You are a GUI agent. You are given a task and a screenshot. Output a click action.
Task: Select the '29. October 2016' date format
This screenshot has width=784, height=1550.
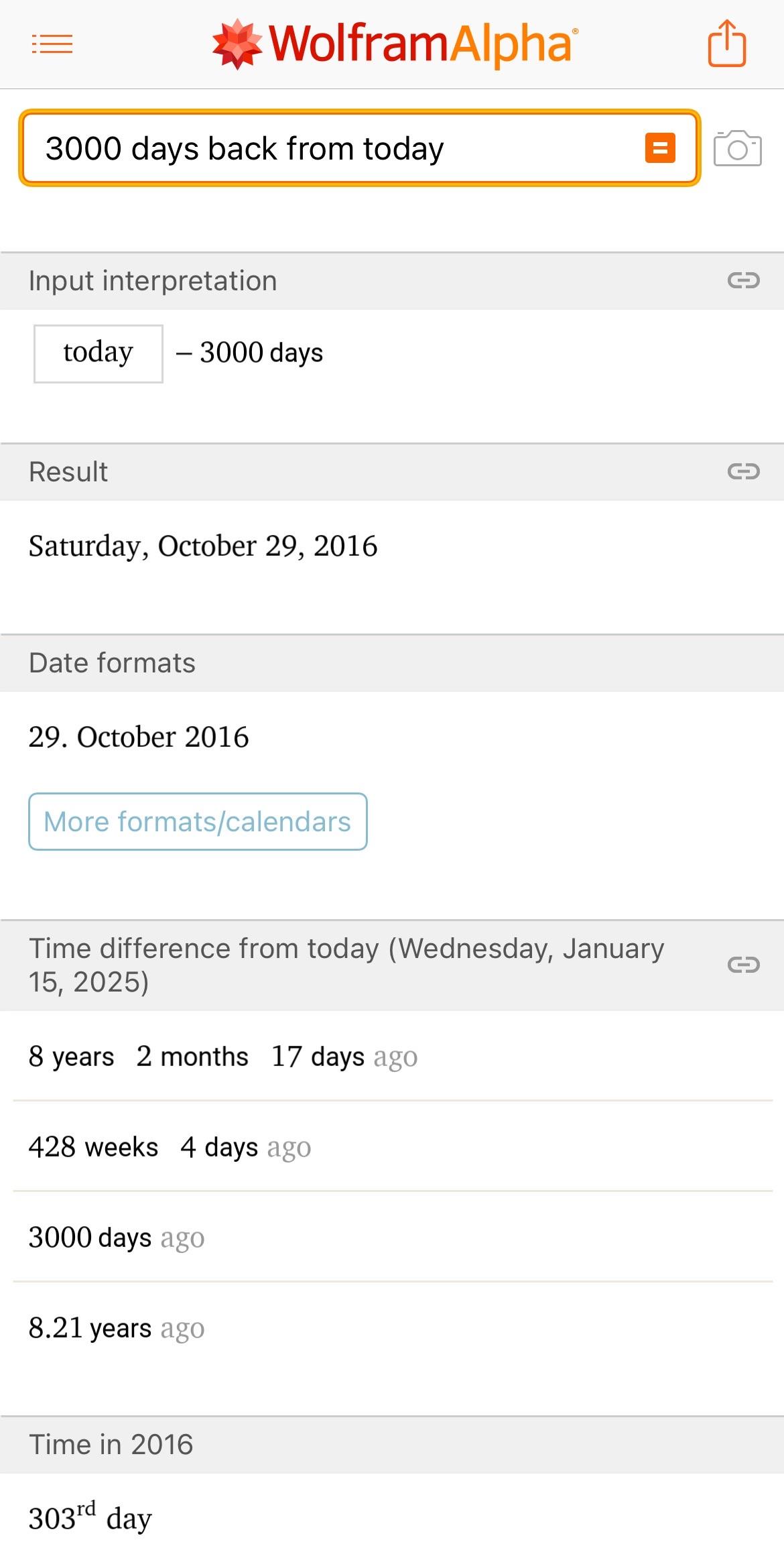coord(139,737)
